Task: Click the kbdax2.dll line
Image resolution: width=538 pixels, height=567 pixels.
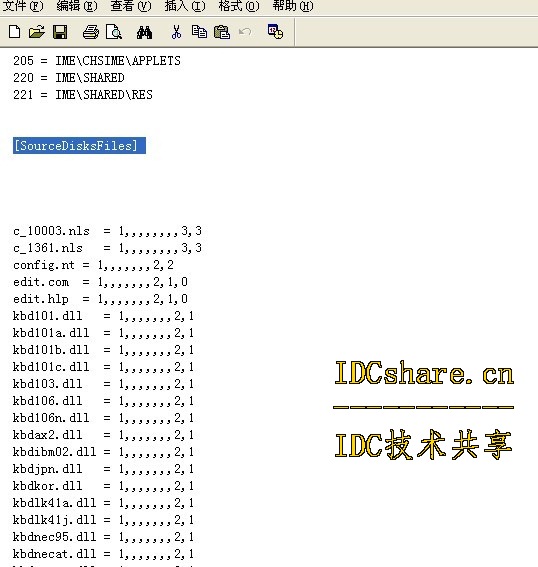Action: 103,435
